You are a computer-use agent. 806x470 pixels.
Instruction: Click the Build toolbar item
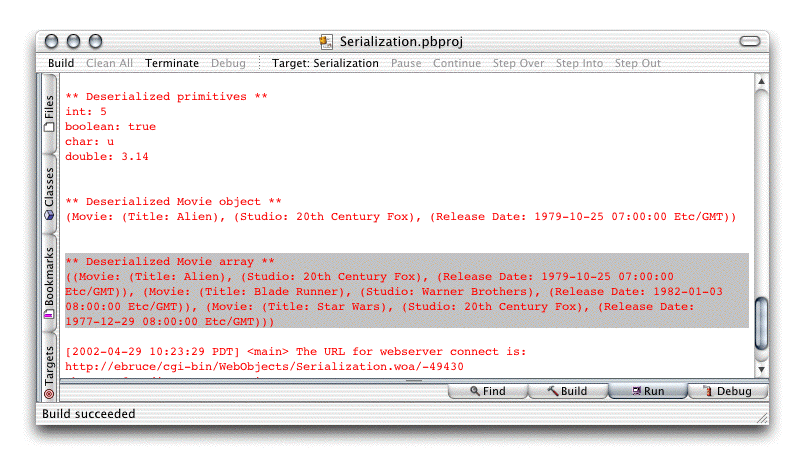61,63
